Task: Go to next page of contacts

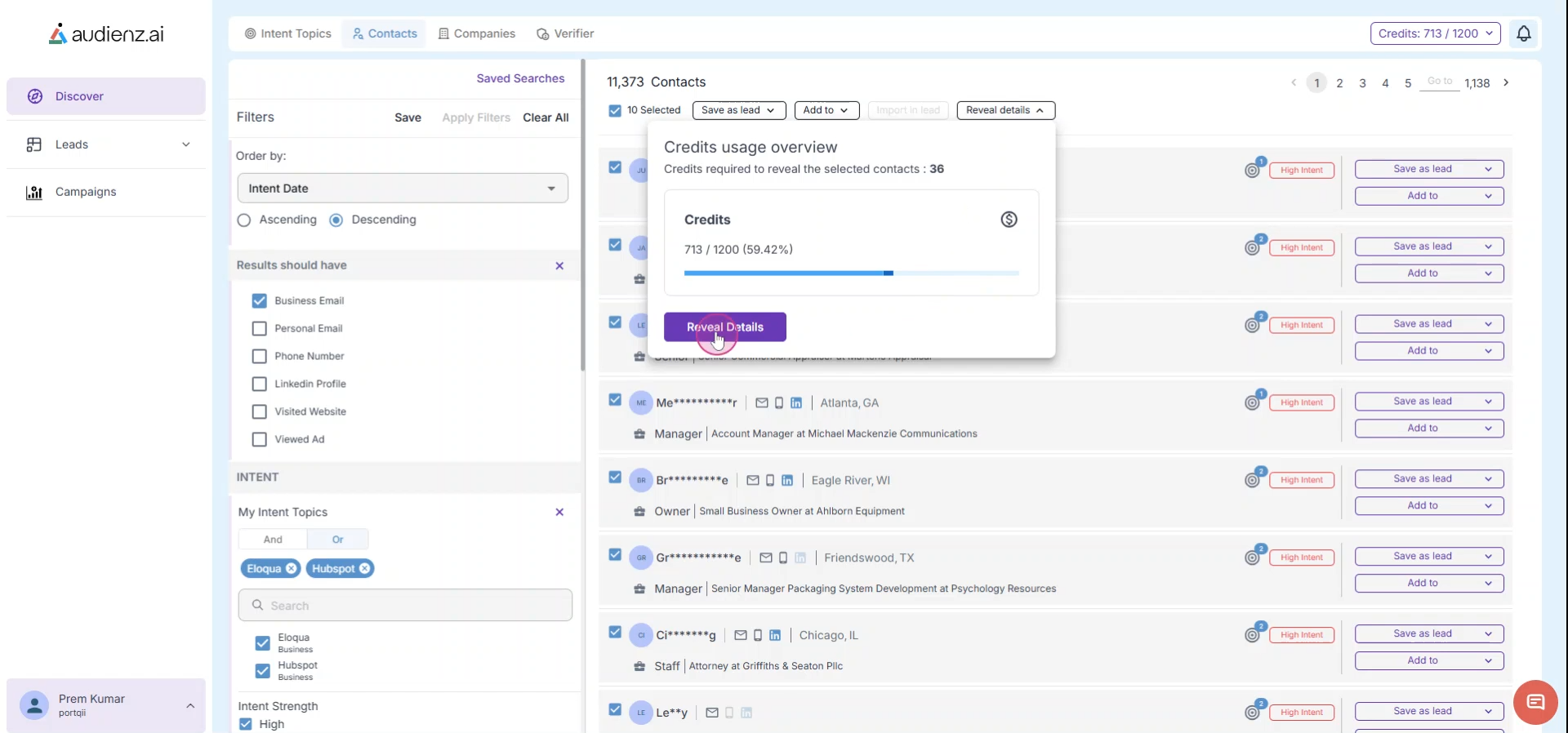Action: click(x=1506, y=82)
